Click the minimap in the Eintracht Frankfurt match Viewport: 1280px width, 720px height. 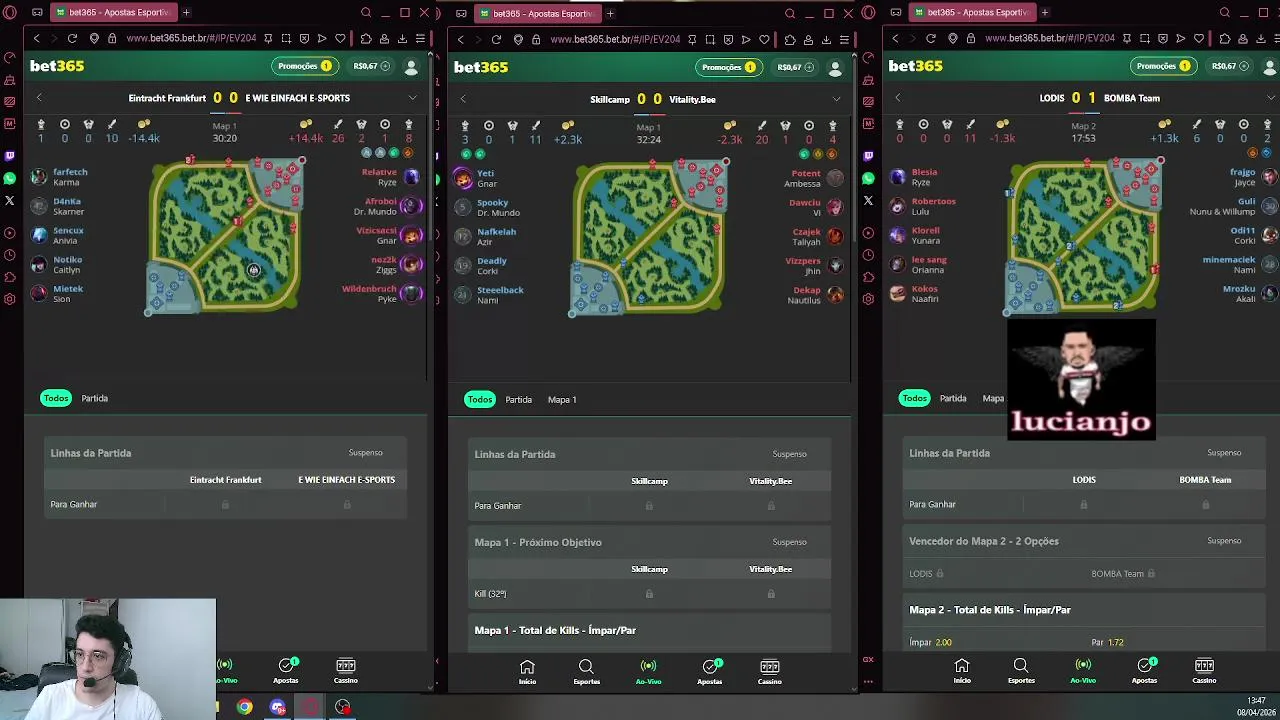(226, 236)
